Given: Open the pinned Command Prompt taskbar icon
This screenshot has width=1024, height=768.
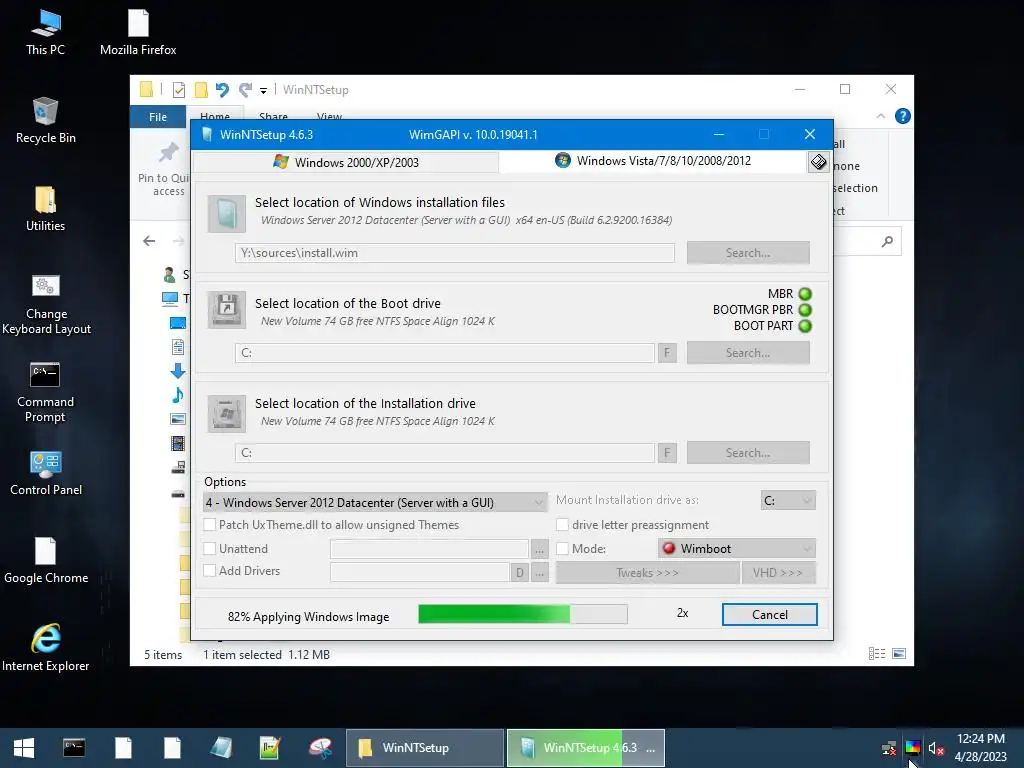Looking at the screenshot, I should 74,748.
